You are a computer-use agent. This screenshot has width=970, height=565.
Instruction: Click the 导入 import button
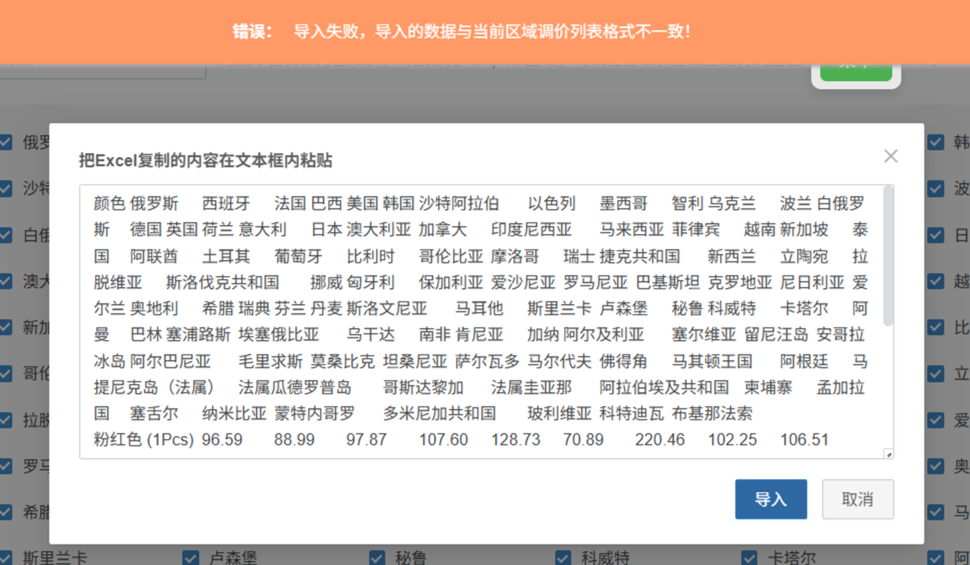tap(770, 499)
